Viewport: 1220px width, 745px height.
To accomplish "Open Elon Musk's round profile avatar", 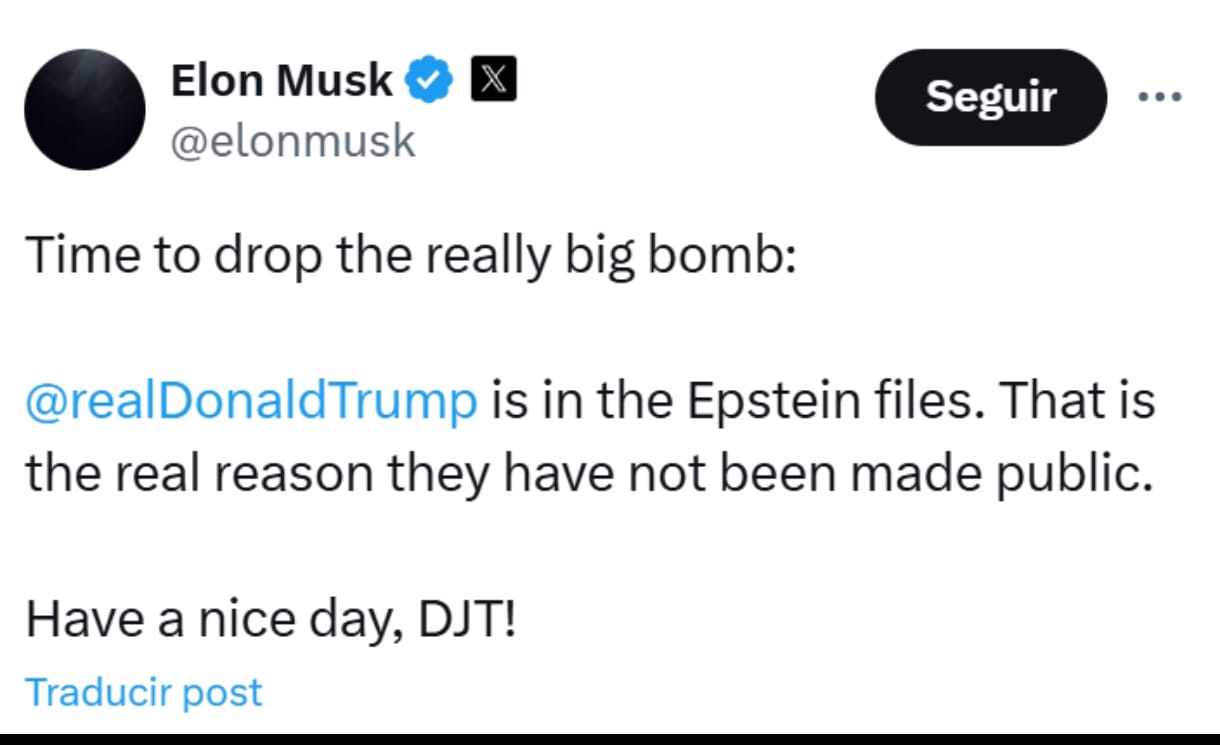I will click(x=85, y=109).
